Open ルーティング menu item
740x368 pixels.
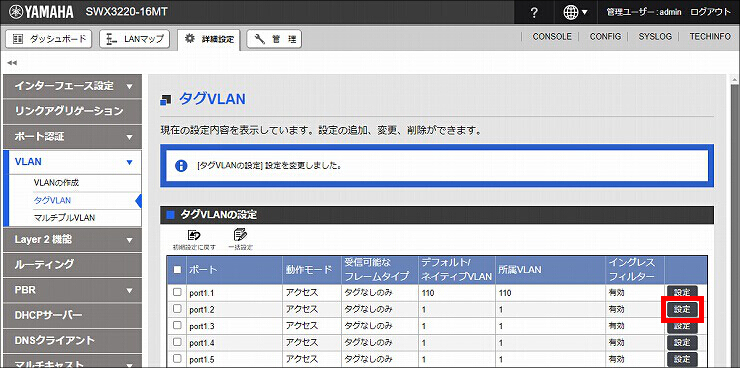click(72, 264)
